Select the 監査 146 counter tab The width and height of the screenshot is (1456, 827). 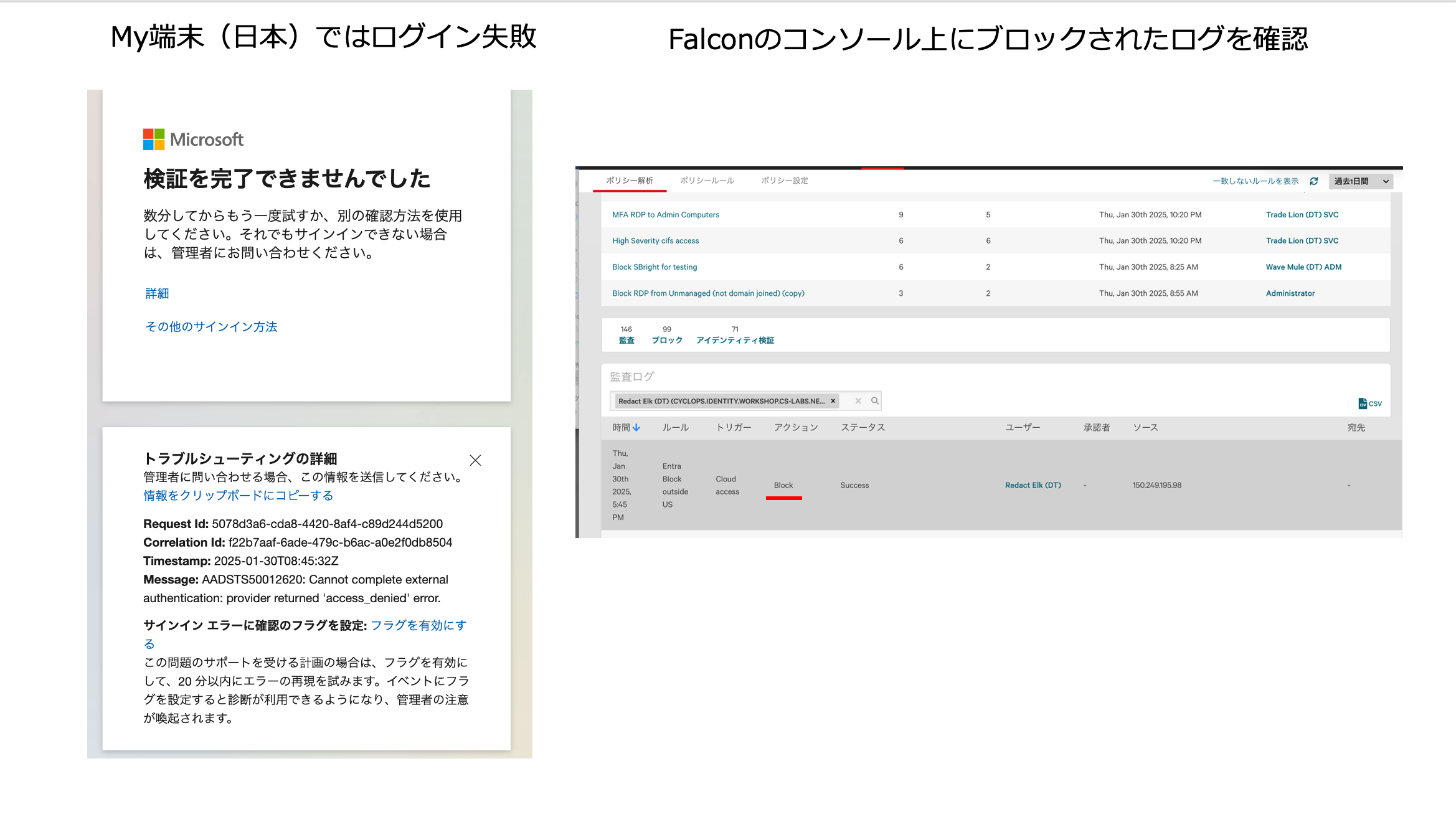point(626,335)
